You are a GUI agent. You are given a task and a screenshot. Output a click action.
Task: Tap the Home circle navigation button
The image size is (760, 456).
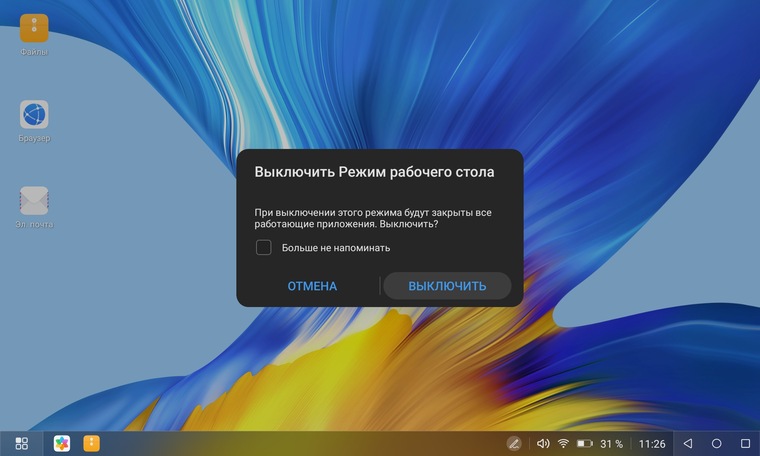point(716,443)
